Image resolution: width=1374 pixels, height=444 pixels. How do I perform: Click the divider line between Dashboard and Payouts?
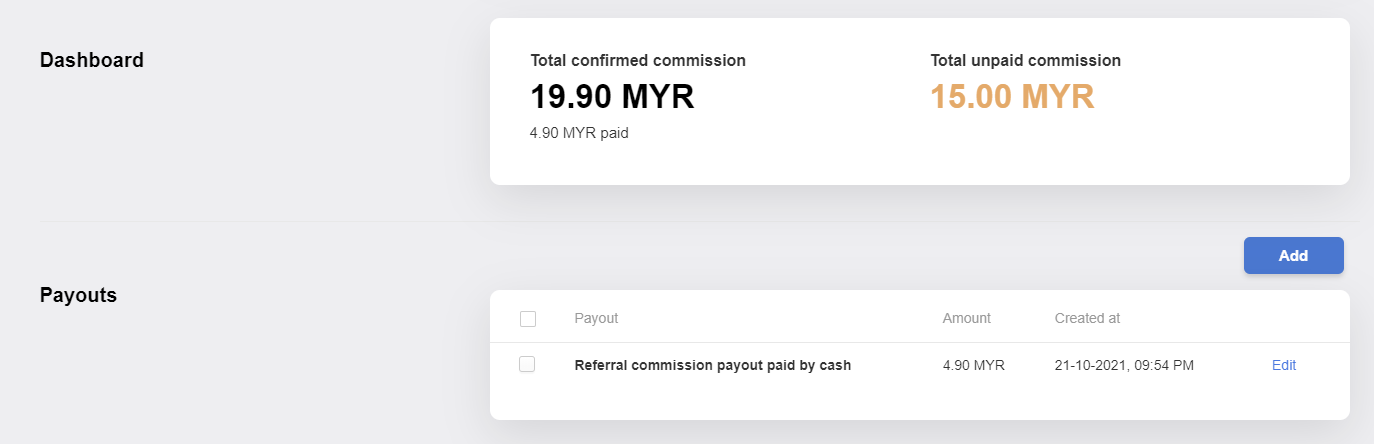699,221
